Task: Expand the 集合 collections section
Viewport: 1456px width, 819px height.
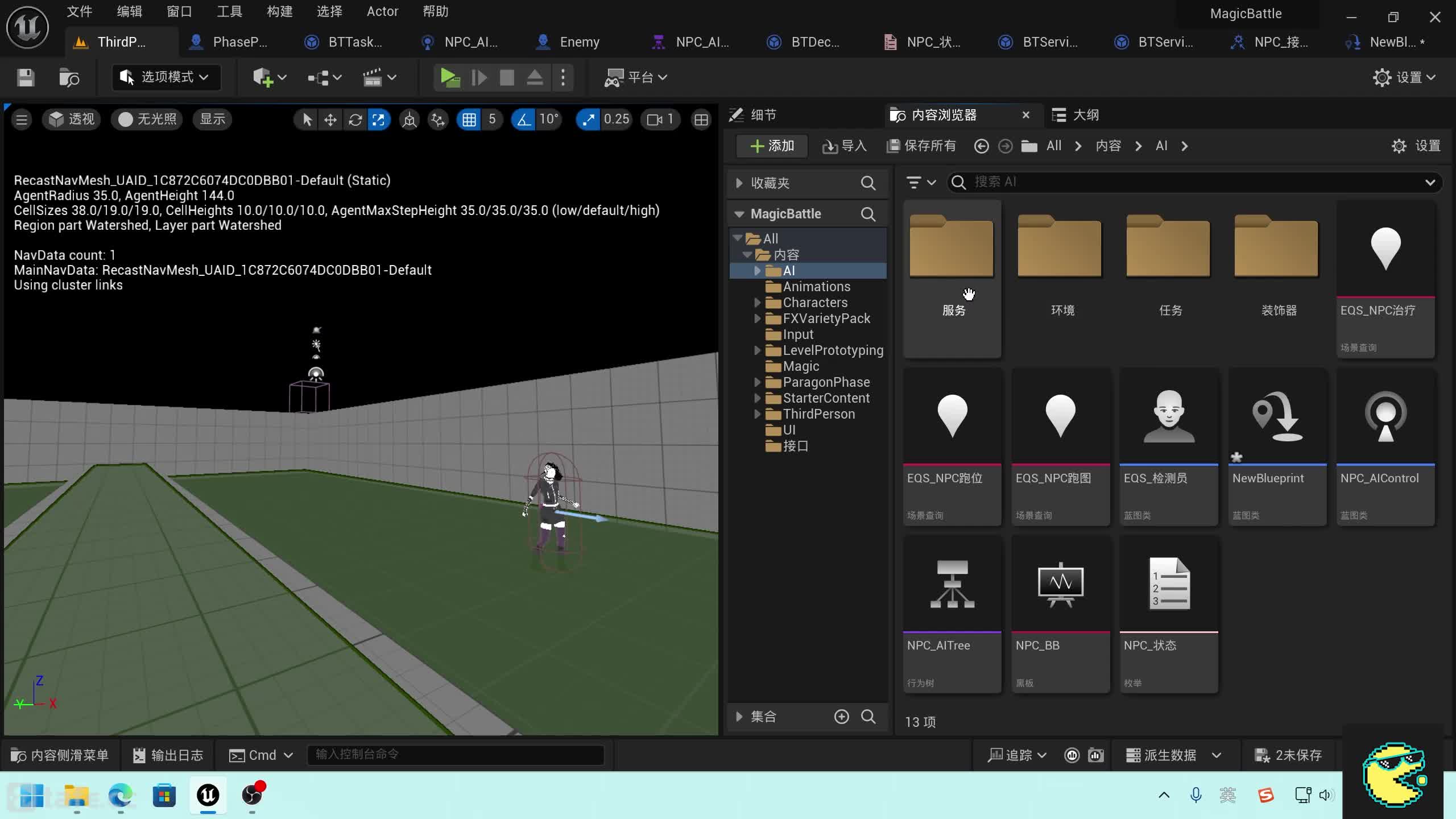Action: (x=739, y=717)
